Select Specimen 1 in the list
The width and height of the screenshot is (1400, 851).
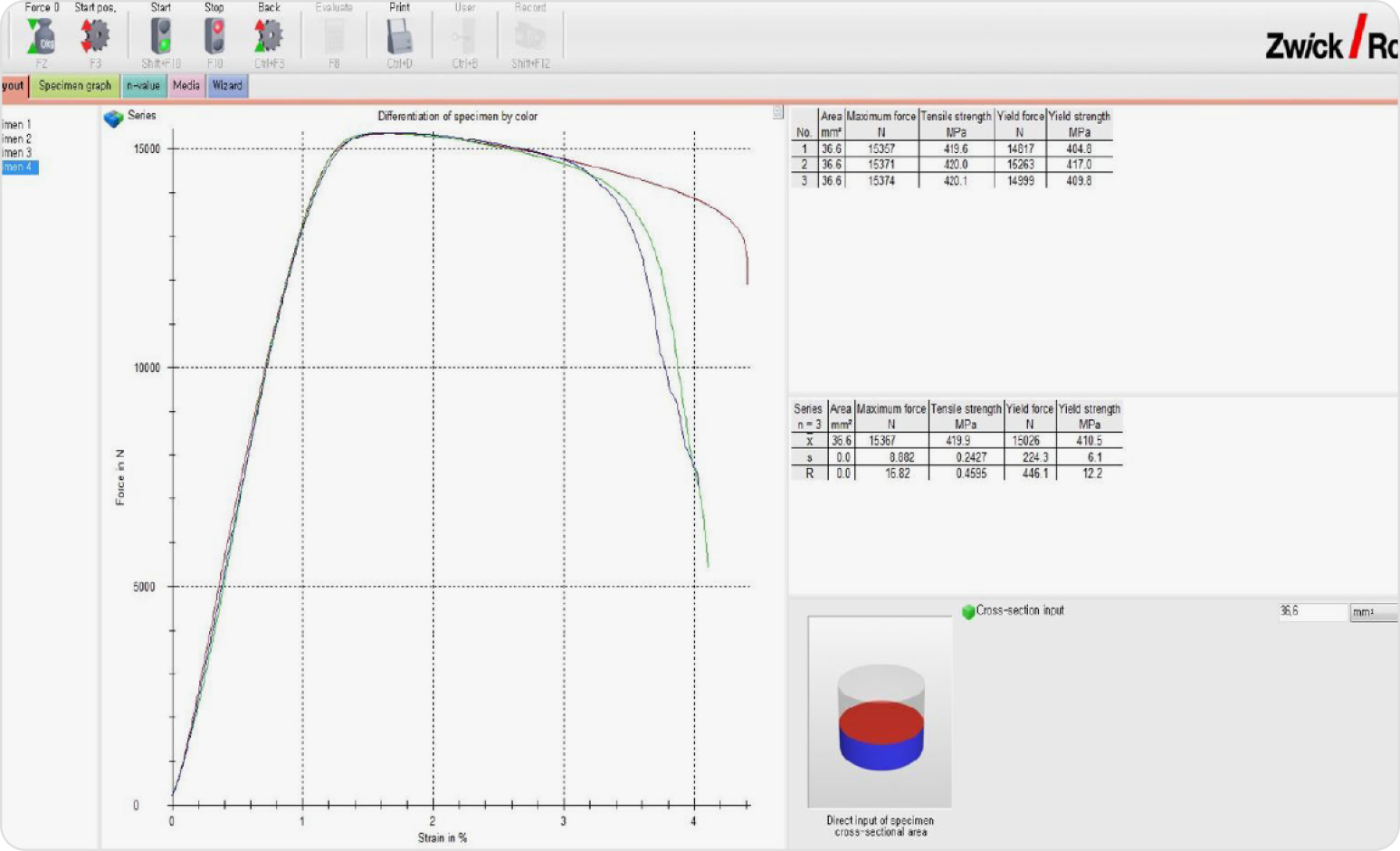click(x=16, y=125)
